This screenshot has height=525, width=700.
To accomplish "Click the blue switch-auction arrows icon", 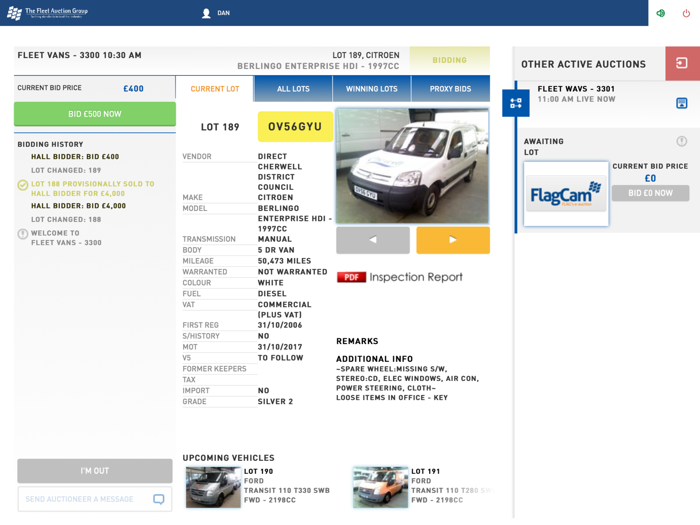I will 516,103.
